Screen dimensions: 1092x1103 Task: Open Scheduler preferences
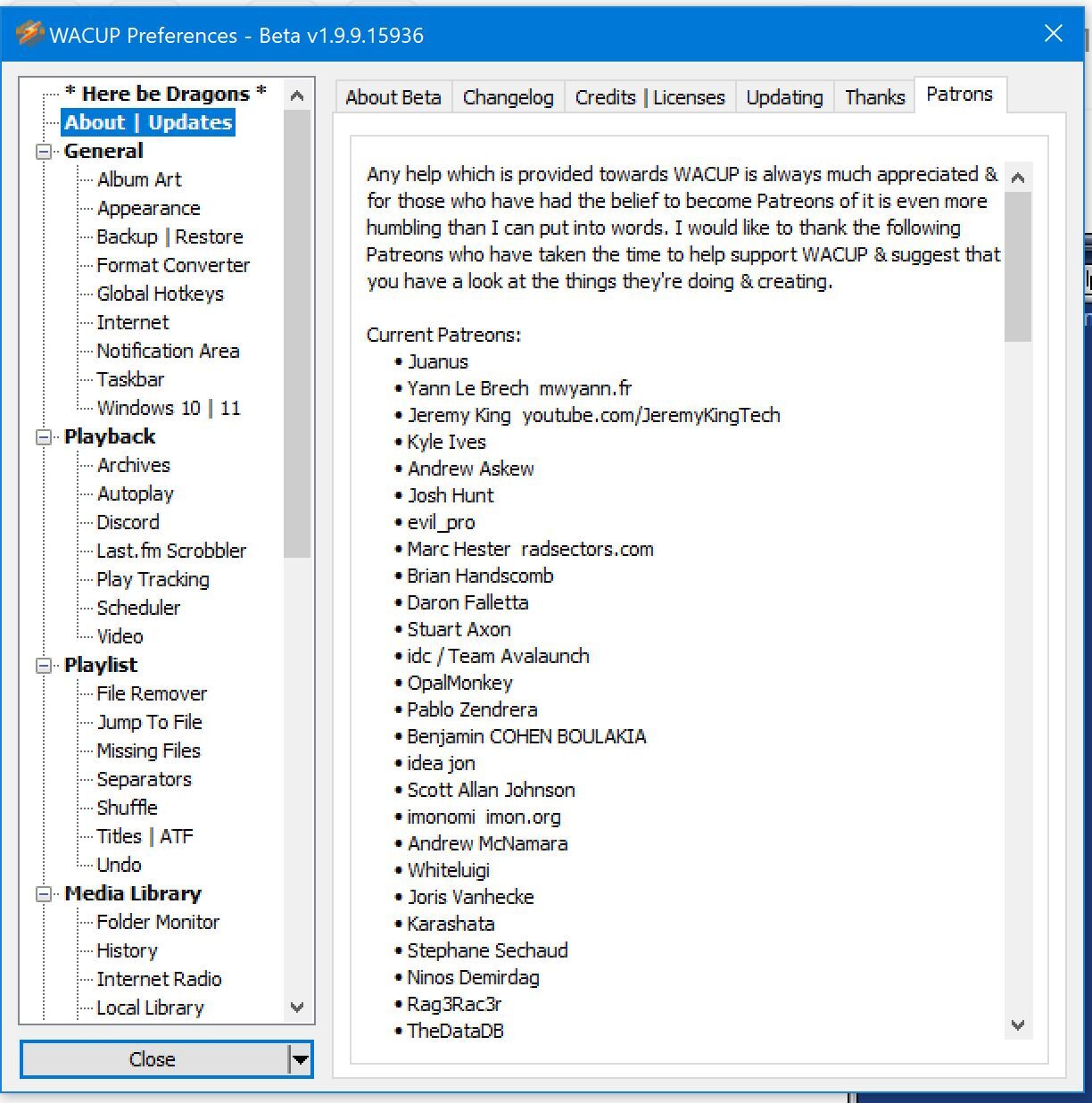pos(138,608)
